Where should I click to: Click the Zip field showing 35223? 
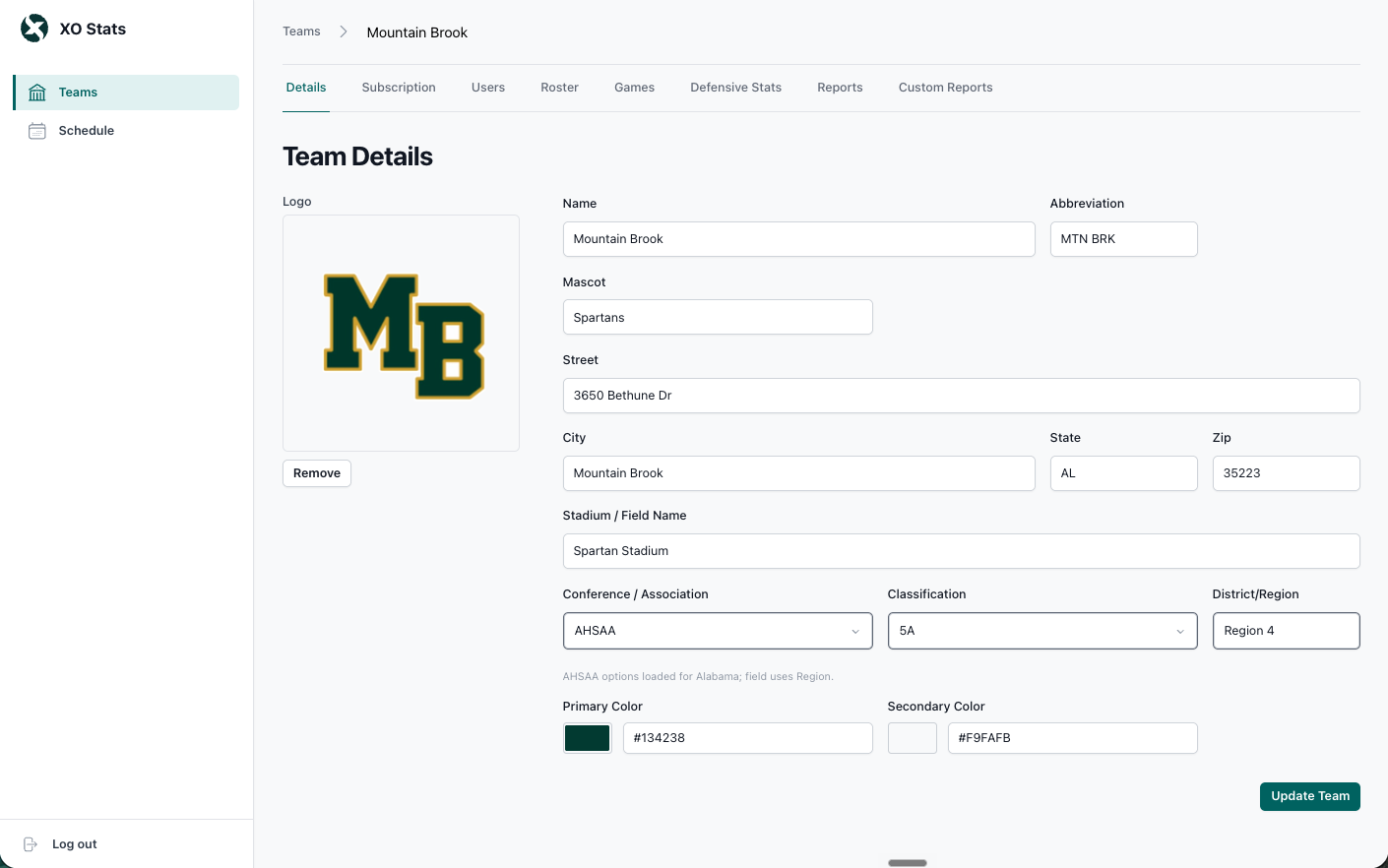[1286, 473]
